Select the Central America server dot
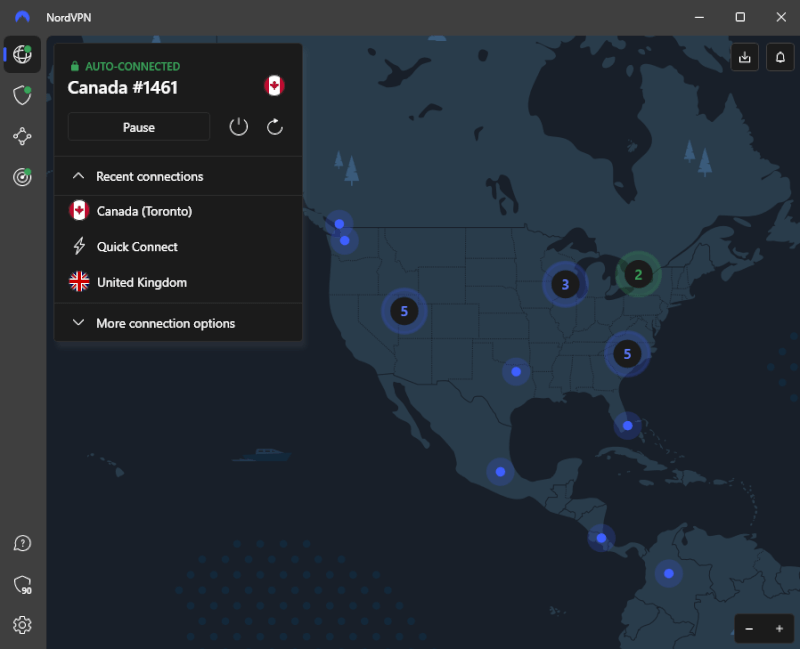Viewport: 800px width, 649px height. (601, 538)
